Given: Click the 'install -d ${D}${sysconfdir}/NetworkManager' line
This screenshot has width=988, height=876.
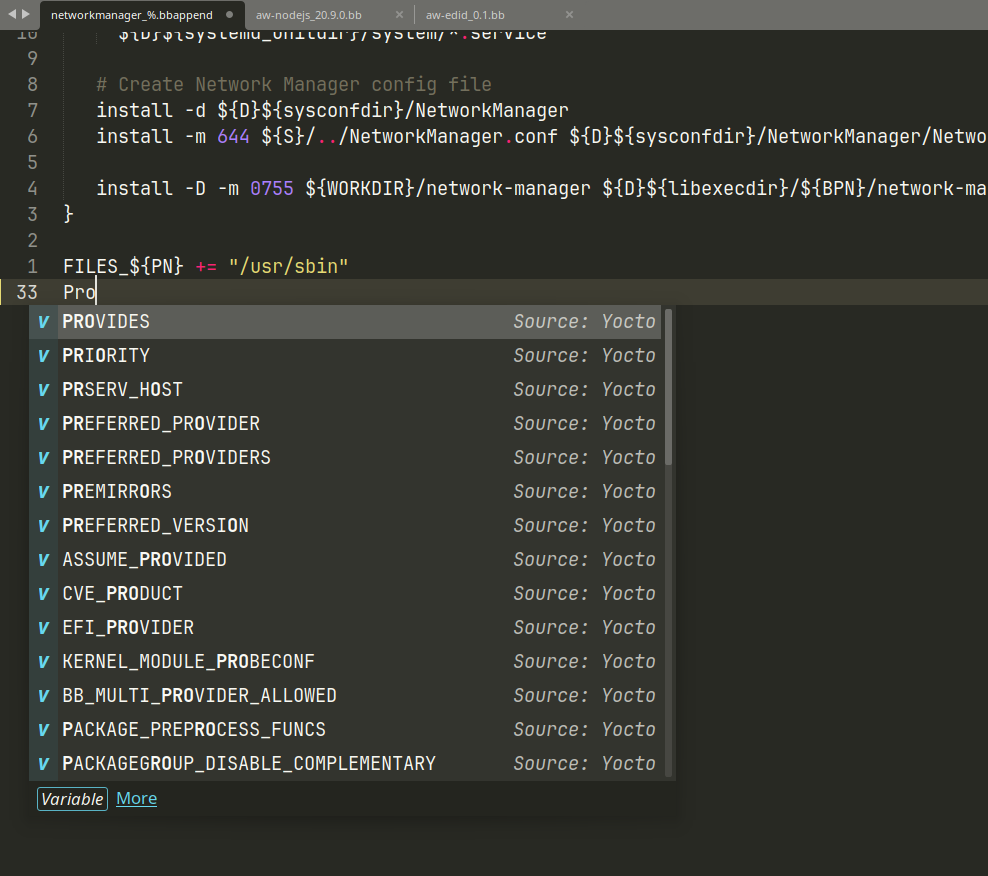Looking at the screenshot, I should [x=332, y=111].
